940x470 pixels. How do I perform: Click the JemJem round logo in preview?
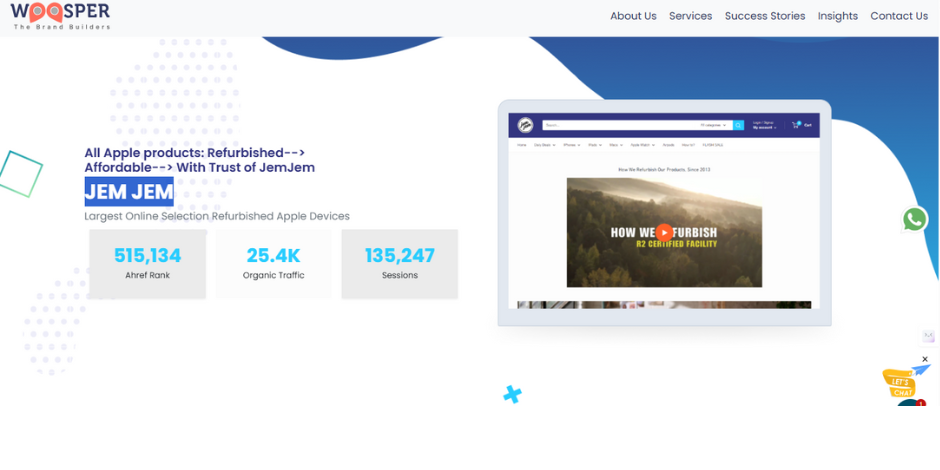[526, 125]
